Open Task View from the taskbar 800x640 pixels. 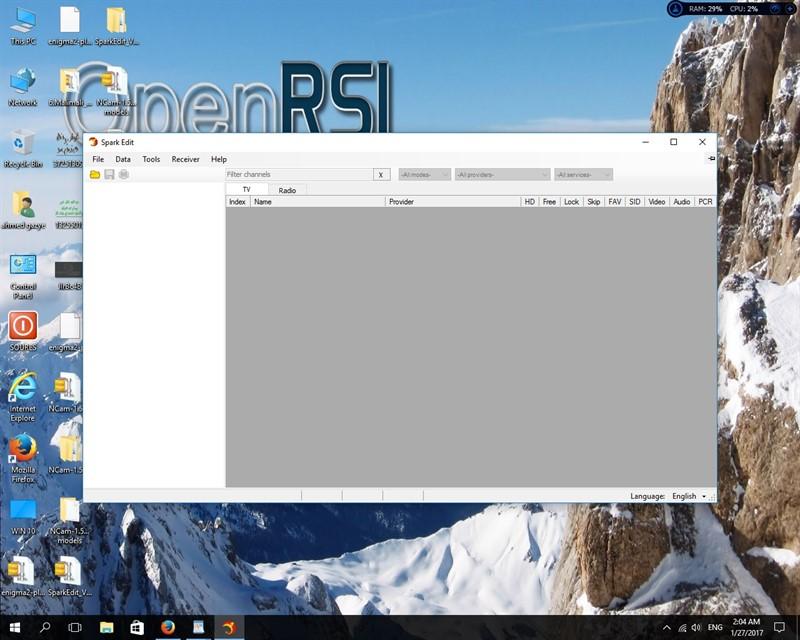[75, 627]
